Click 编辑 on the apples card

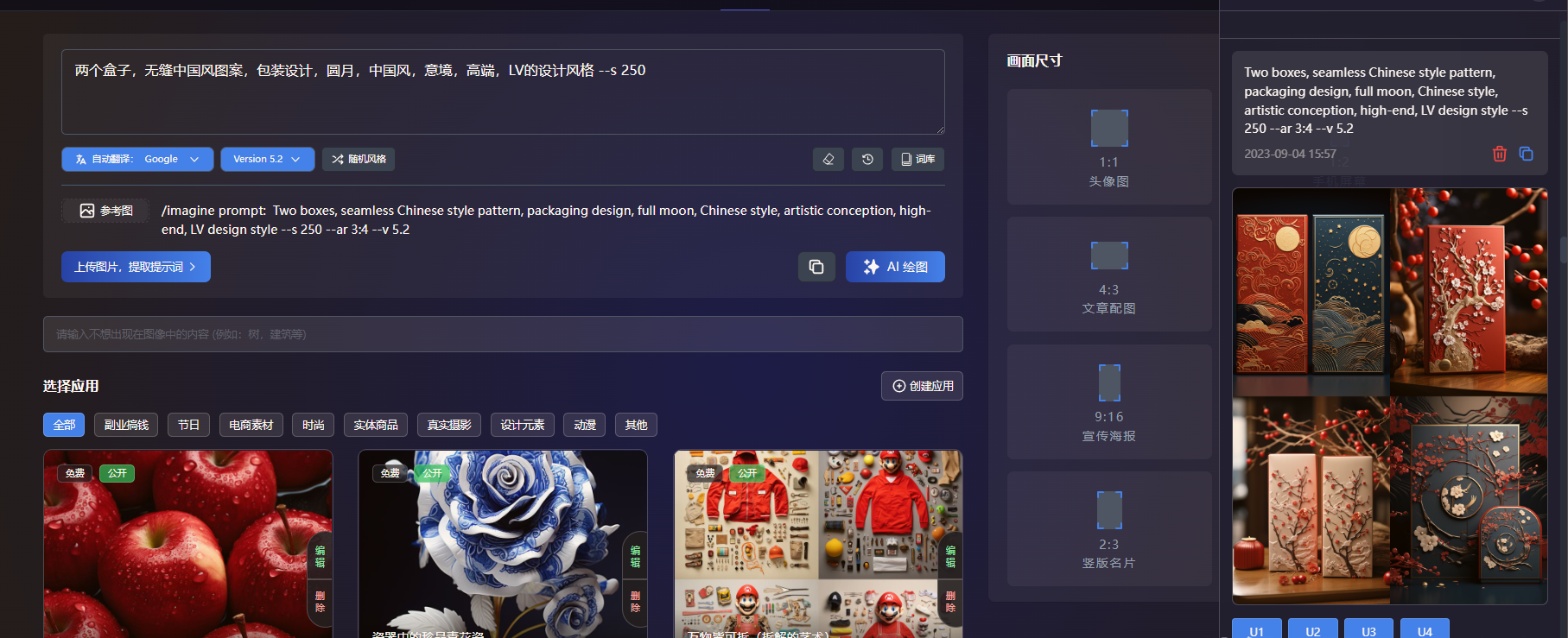[x=321, y=557]
